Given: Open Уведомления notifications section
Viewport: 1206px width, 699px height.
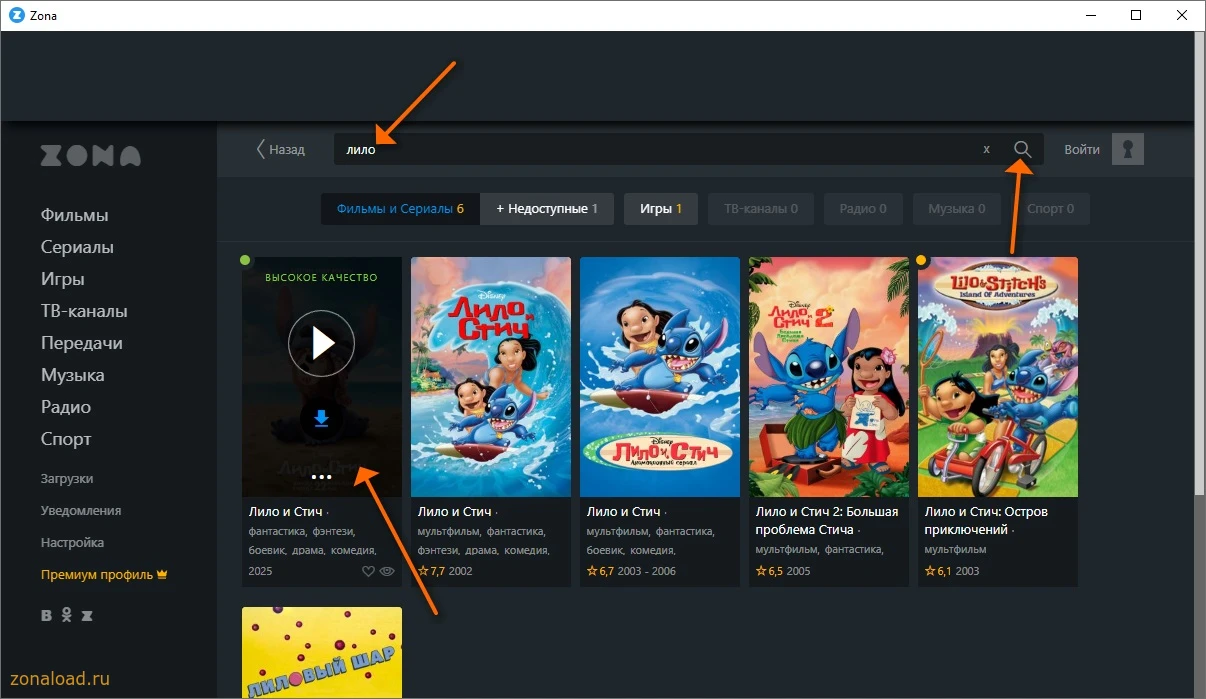Looking at the screenshot, I should coord(81,510).
